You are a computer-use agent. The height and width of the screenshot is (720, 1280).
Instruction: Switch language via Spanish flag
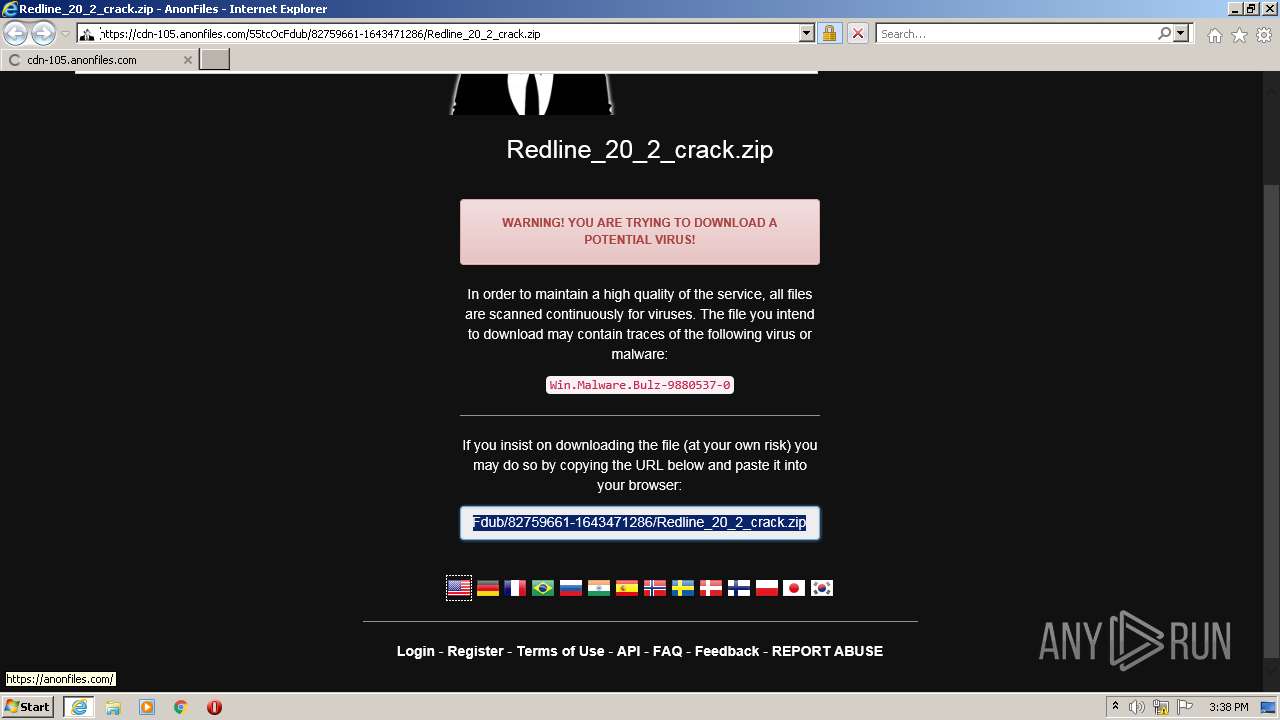[627, 588]
